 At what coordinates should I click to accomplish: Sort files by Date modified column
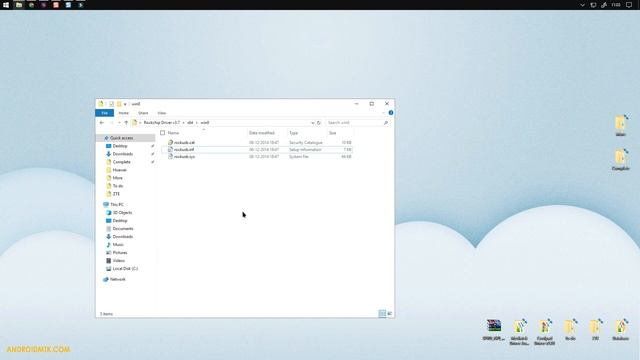pyautogui.click(x=262, y=133)
